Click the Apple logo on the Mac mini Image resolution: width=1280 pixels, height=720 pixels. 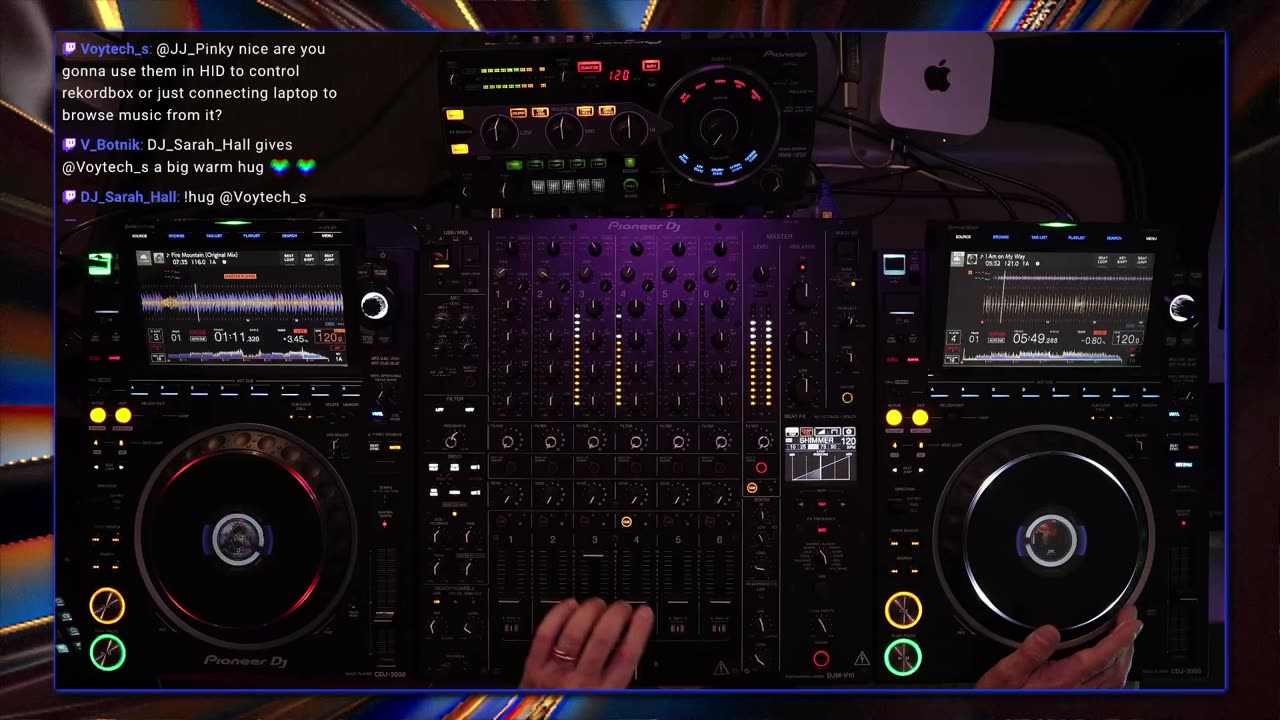(937, 75)
